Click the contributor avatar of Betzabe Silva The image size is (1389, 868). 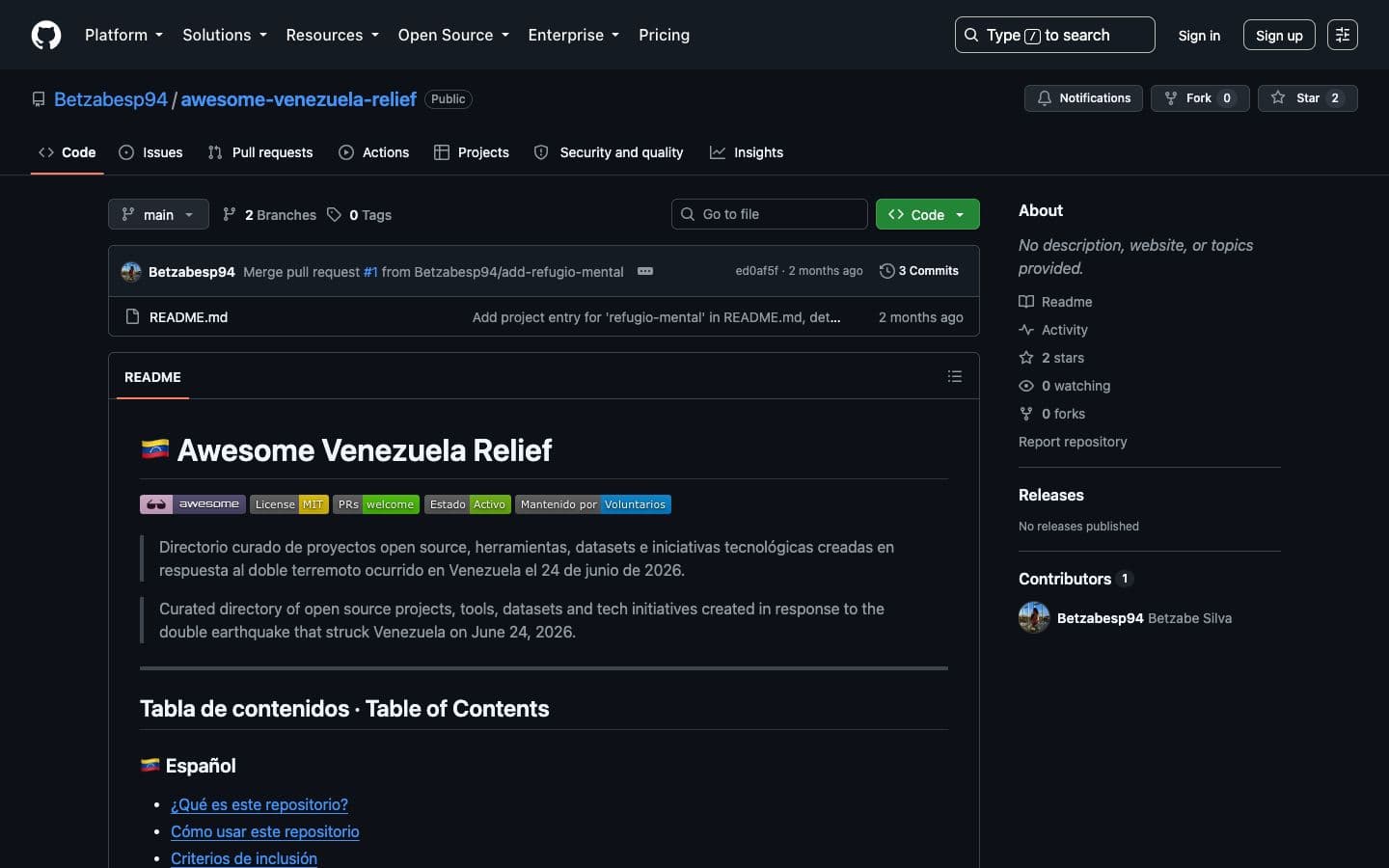coord(1034,617)
